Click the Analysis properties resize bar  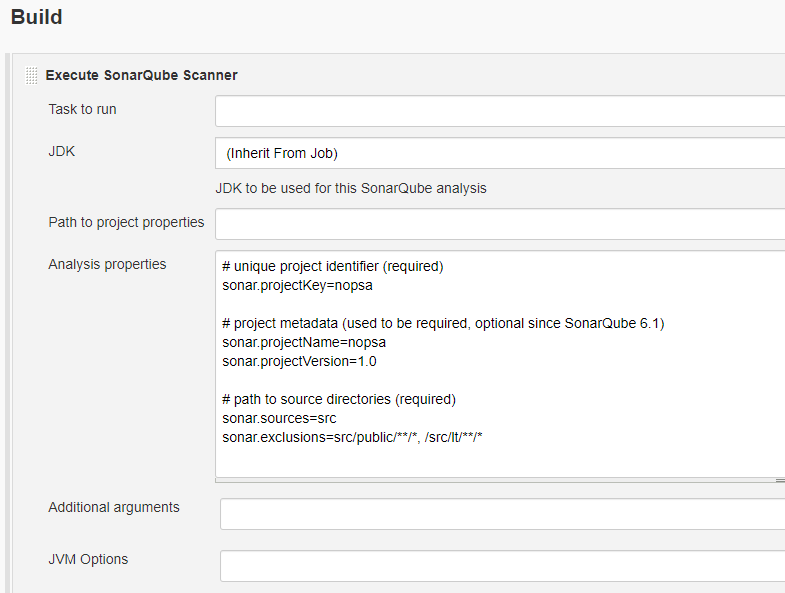pos(500,480)
